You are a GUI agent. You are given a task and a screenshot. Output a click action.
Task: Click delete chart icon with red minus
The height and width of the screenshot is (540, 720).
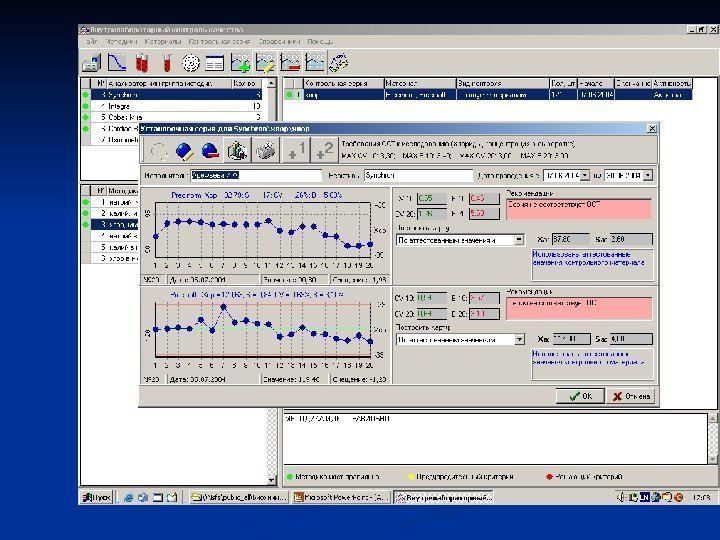point(290,62)
